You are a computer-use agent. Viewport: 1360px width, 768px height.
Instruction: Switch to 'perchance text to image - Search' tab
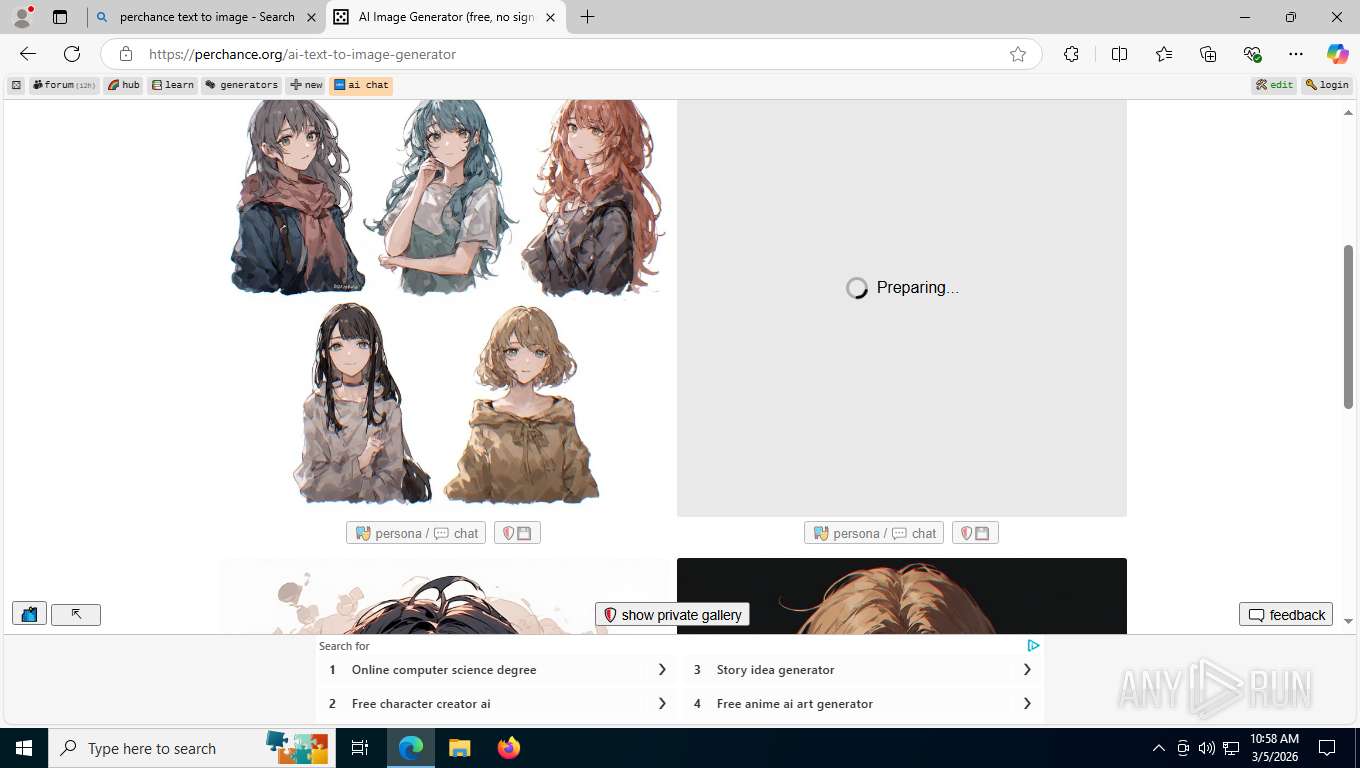(x=205, y=17)
